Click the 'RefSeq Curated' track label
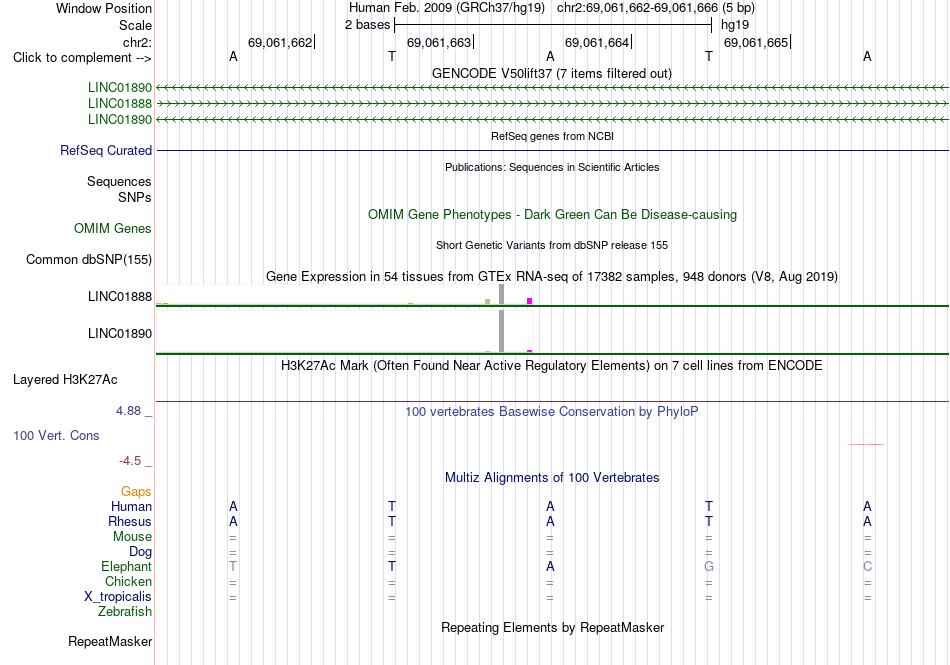 pos(106,150)
